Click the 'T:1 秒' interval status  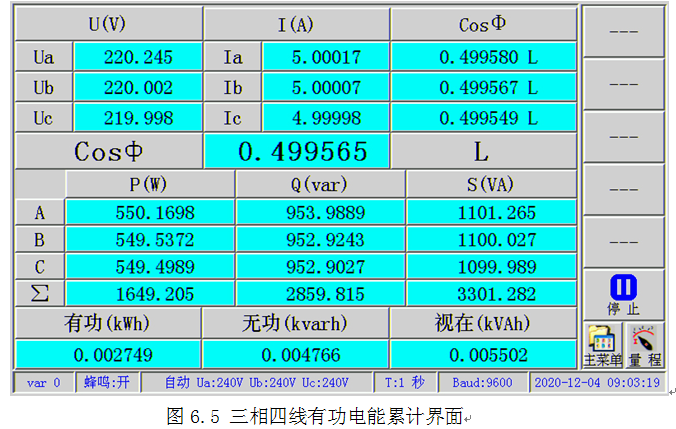(405, 382)
